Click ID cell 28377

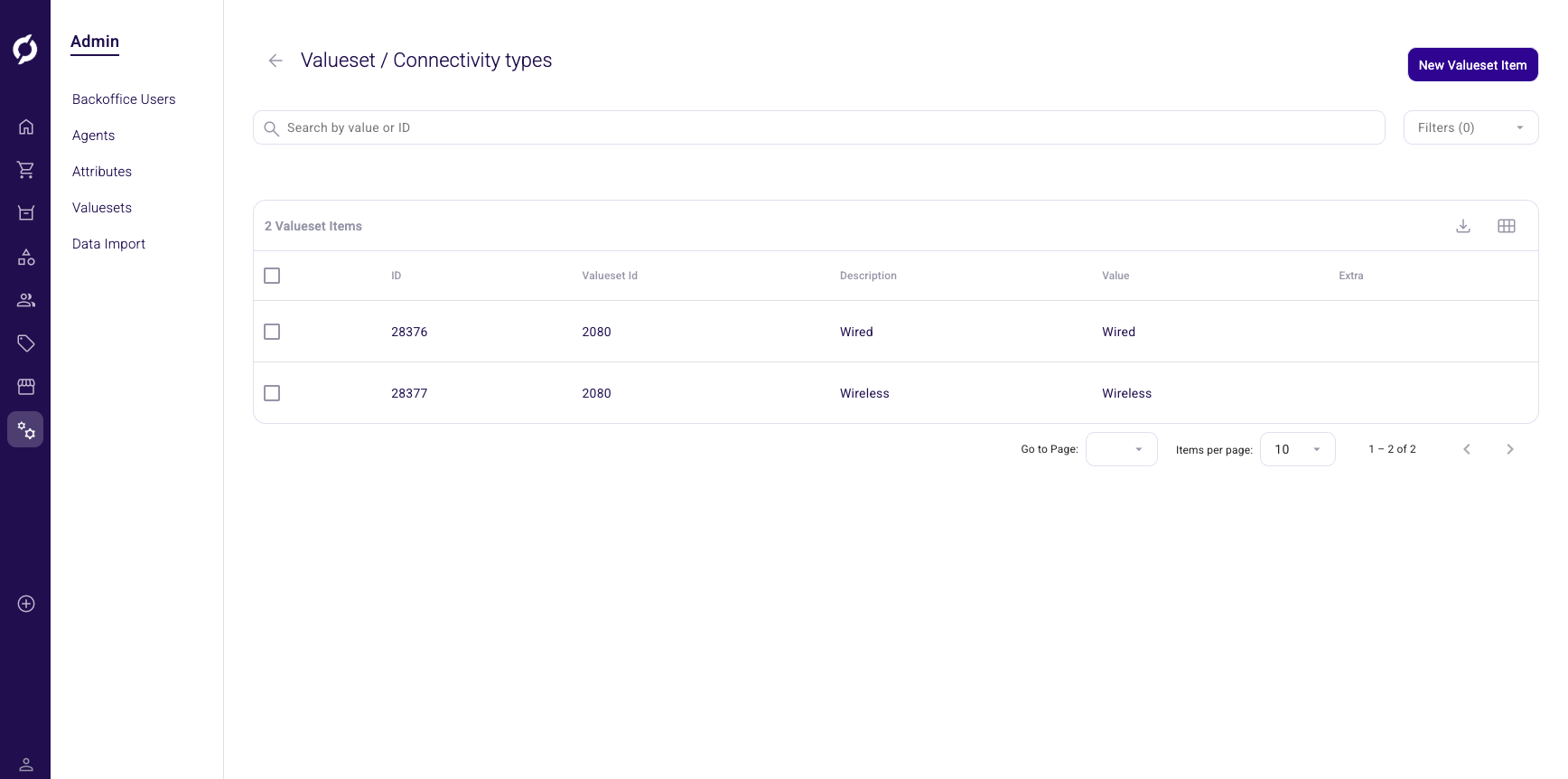click(409, 393)
